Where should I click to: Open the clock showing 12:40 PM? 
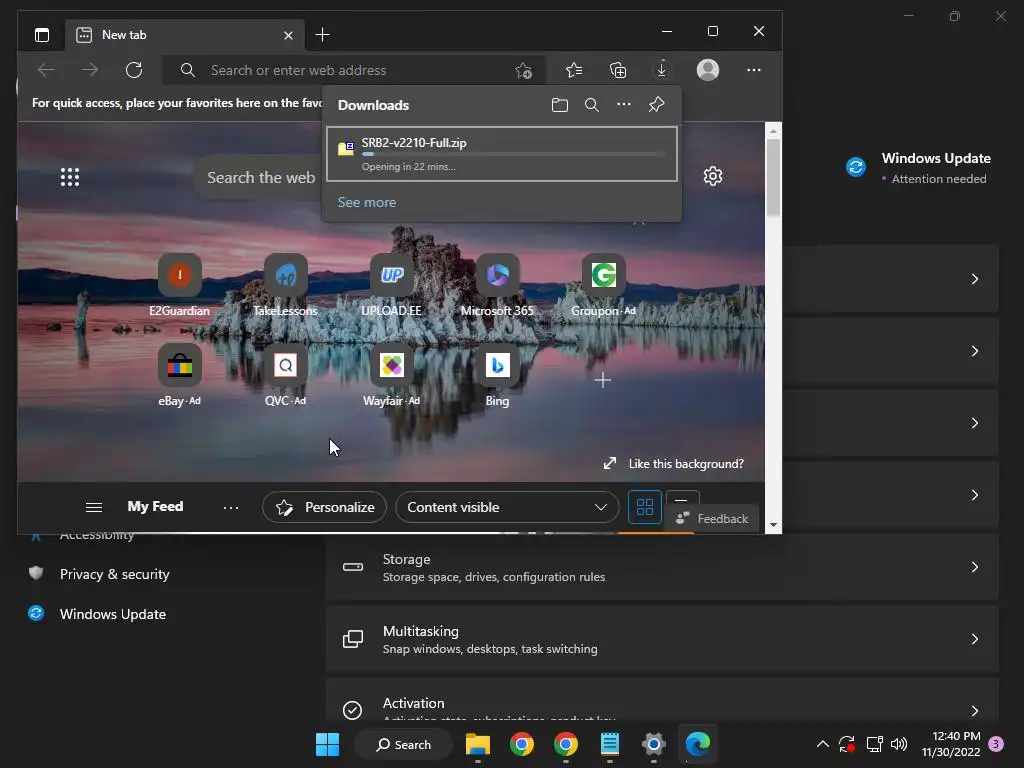951,744
